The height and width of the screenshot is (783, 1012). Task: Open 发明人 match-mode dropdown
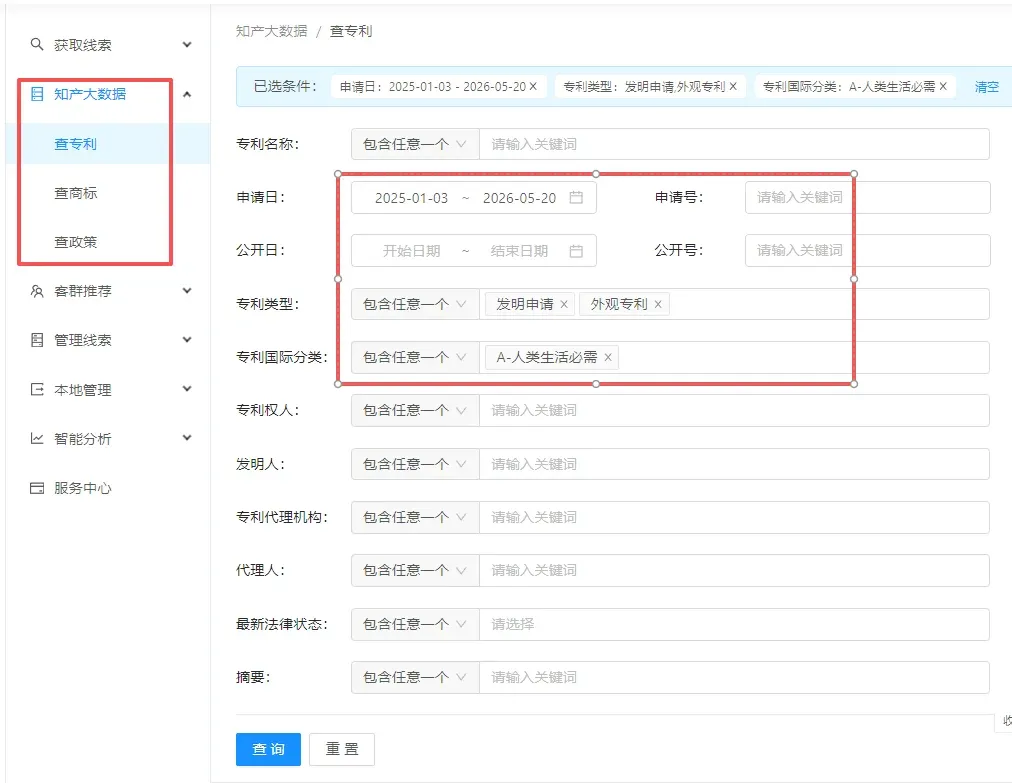[415, 464]
